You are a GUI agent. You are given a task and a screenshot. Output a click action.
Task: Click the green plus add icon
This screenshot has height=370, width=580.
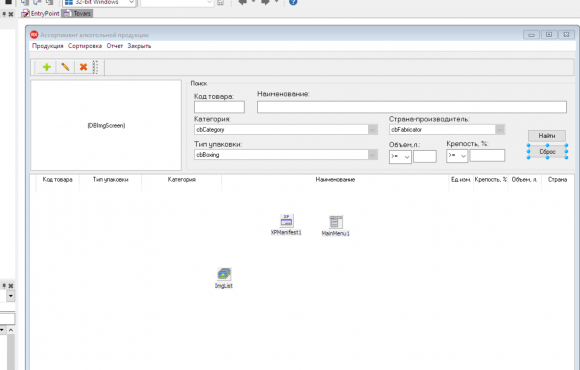pyautogui.click(x=47, y=67)
